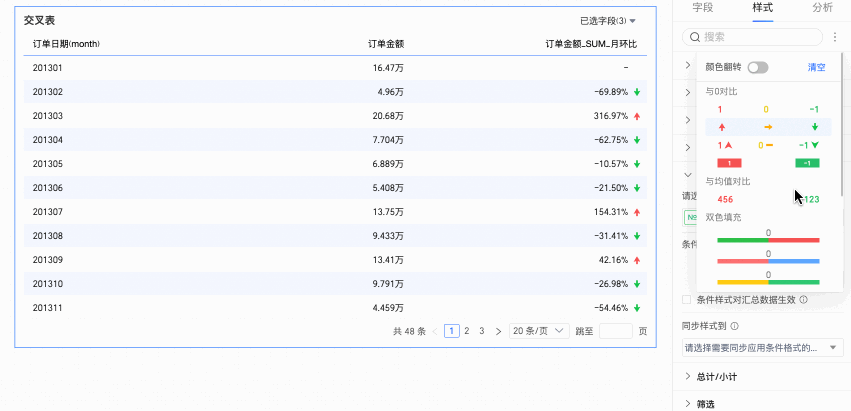Click the green down arrow in row 201311
851x411 pixels.
coord(637,308)
